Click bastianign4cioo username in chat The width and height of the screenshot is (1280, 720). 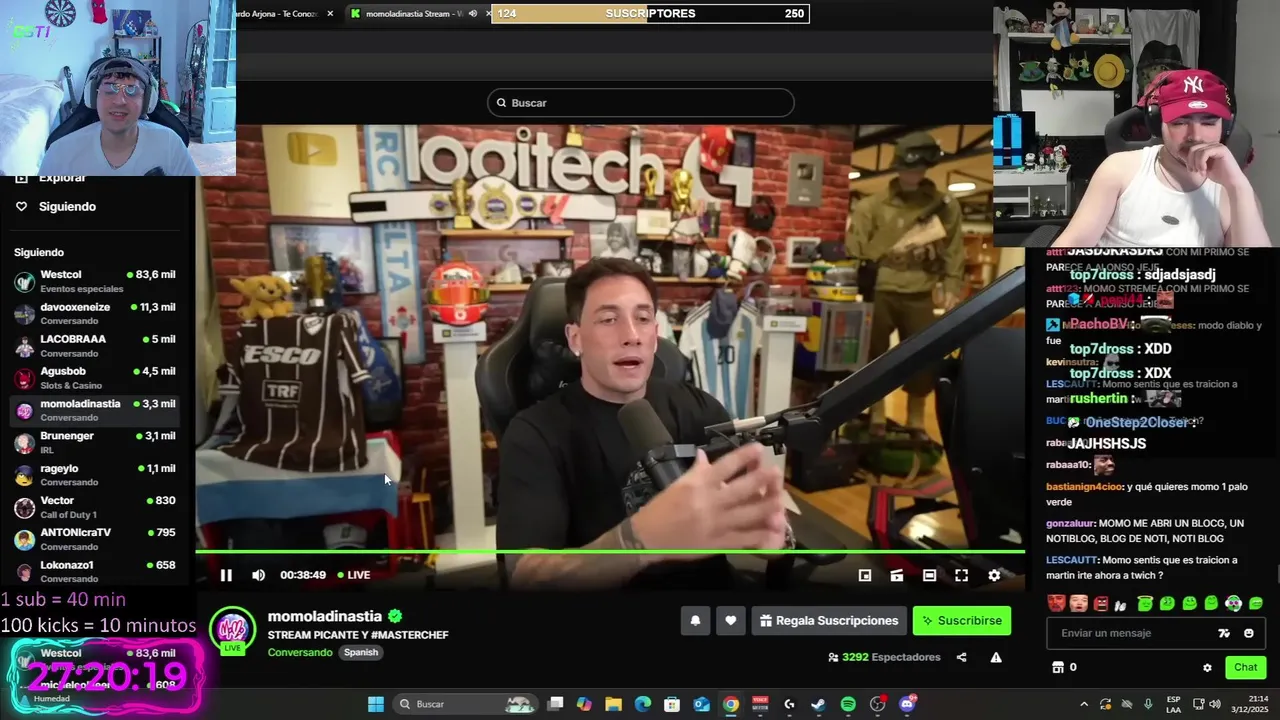click(x=1085, y=487)
